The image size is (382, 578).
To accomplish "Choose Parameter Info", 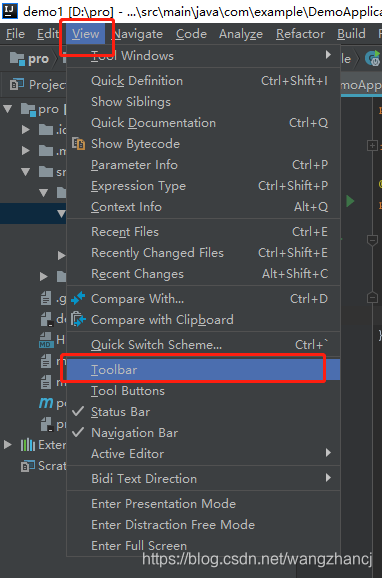I will [x=203, y=165].
